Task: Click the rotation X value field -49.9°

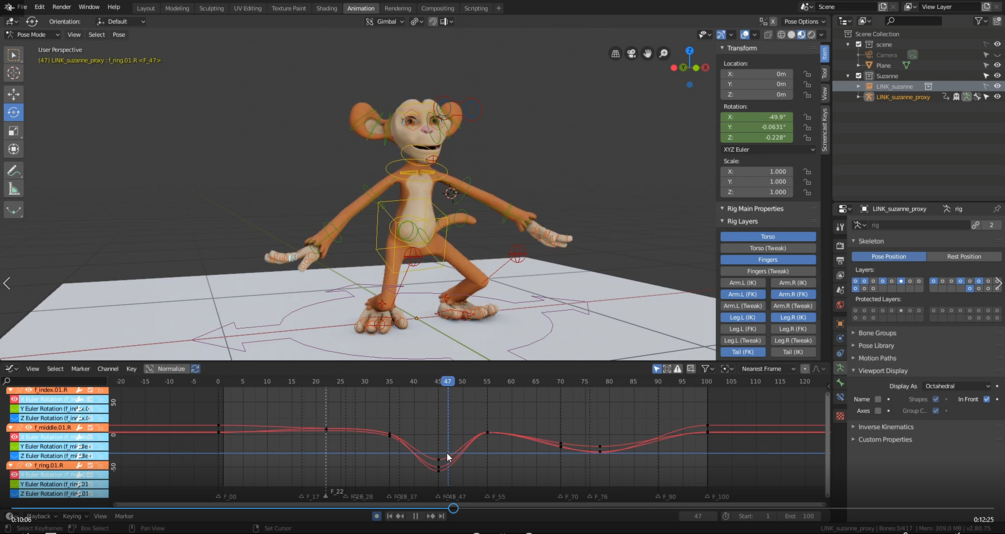Action: pos(756,117)
